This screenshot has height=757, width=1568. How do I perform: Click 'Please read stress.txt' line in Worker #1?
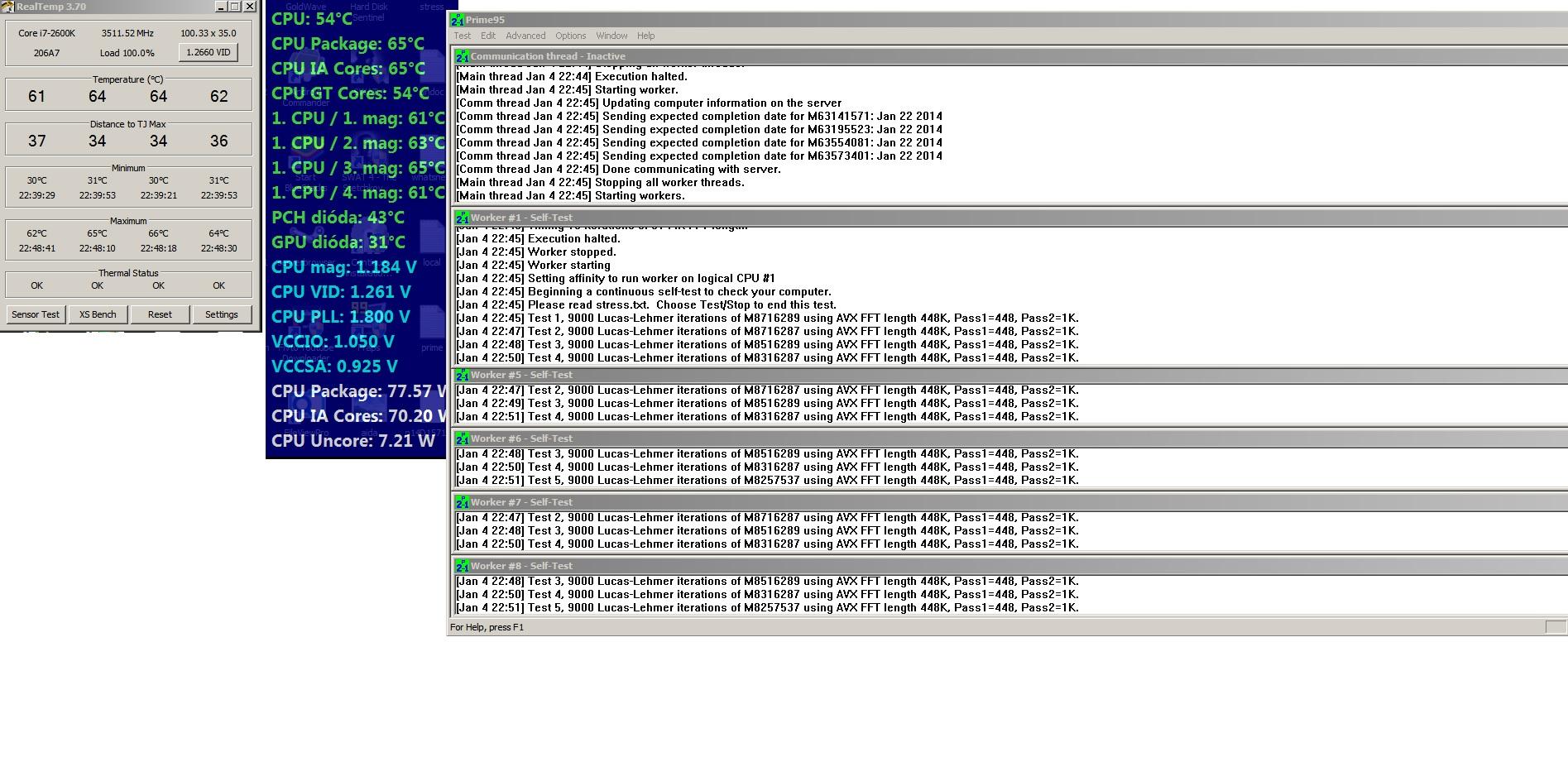tap(646, 305)
